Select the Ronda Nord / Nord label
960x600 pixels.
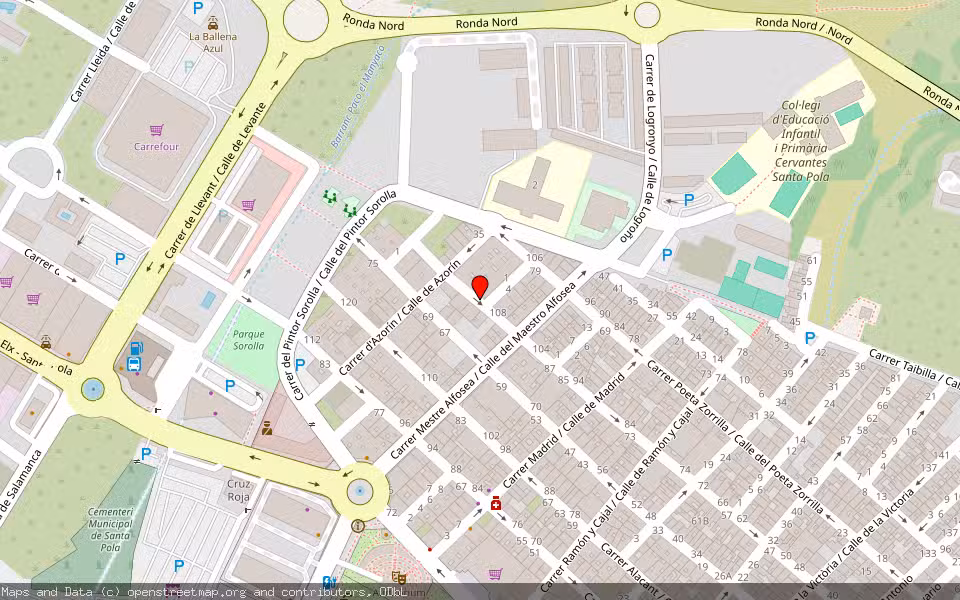coord(803,31)
